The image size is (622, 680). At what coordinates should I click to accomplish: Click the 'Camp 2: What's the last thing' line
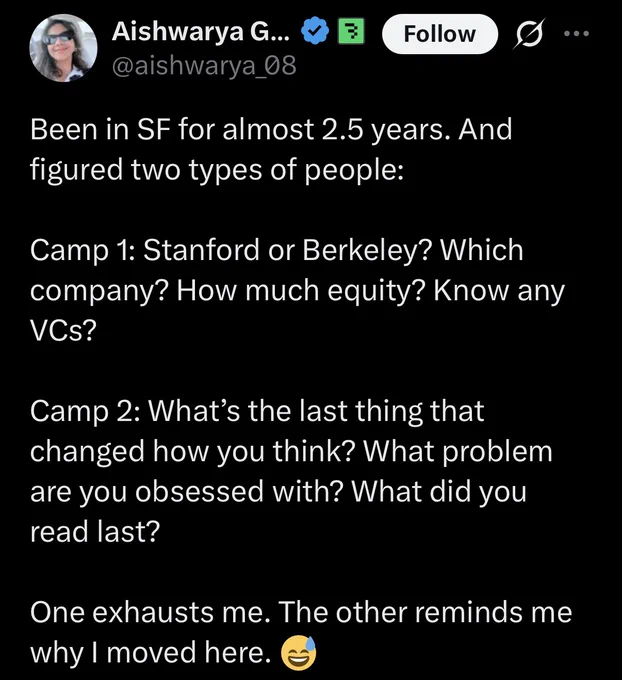pyautogui.click(x=257, y=411)
